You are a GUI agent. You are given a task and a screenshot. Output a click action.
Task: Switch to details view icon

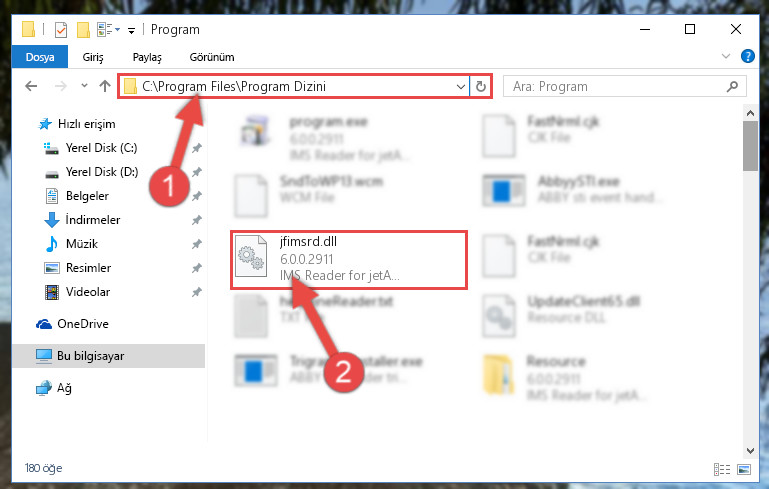tap(721, 469)
